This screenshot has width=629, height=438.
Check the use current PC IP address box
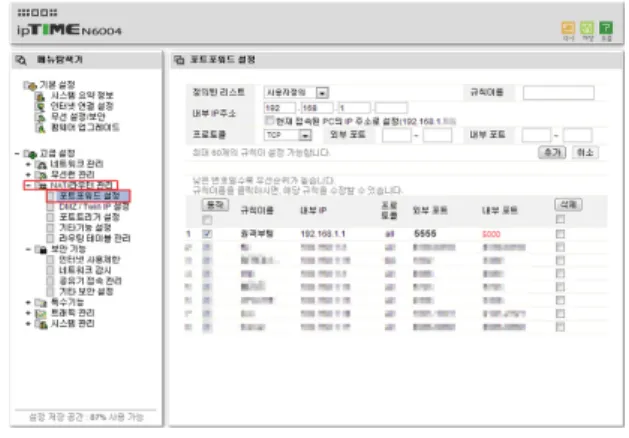[269, 120]
